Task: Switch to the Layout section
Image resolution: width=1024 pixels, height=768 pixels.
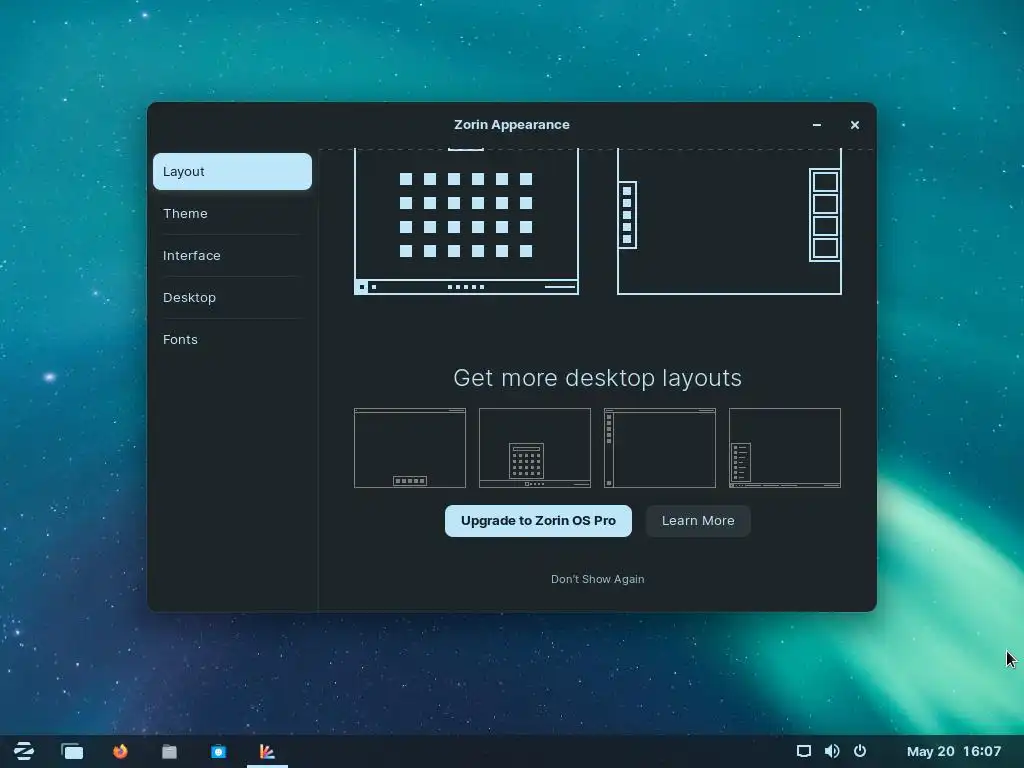Action: point(232,172)
